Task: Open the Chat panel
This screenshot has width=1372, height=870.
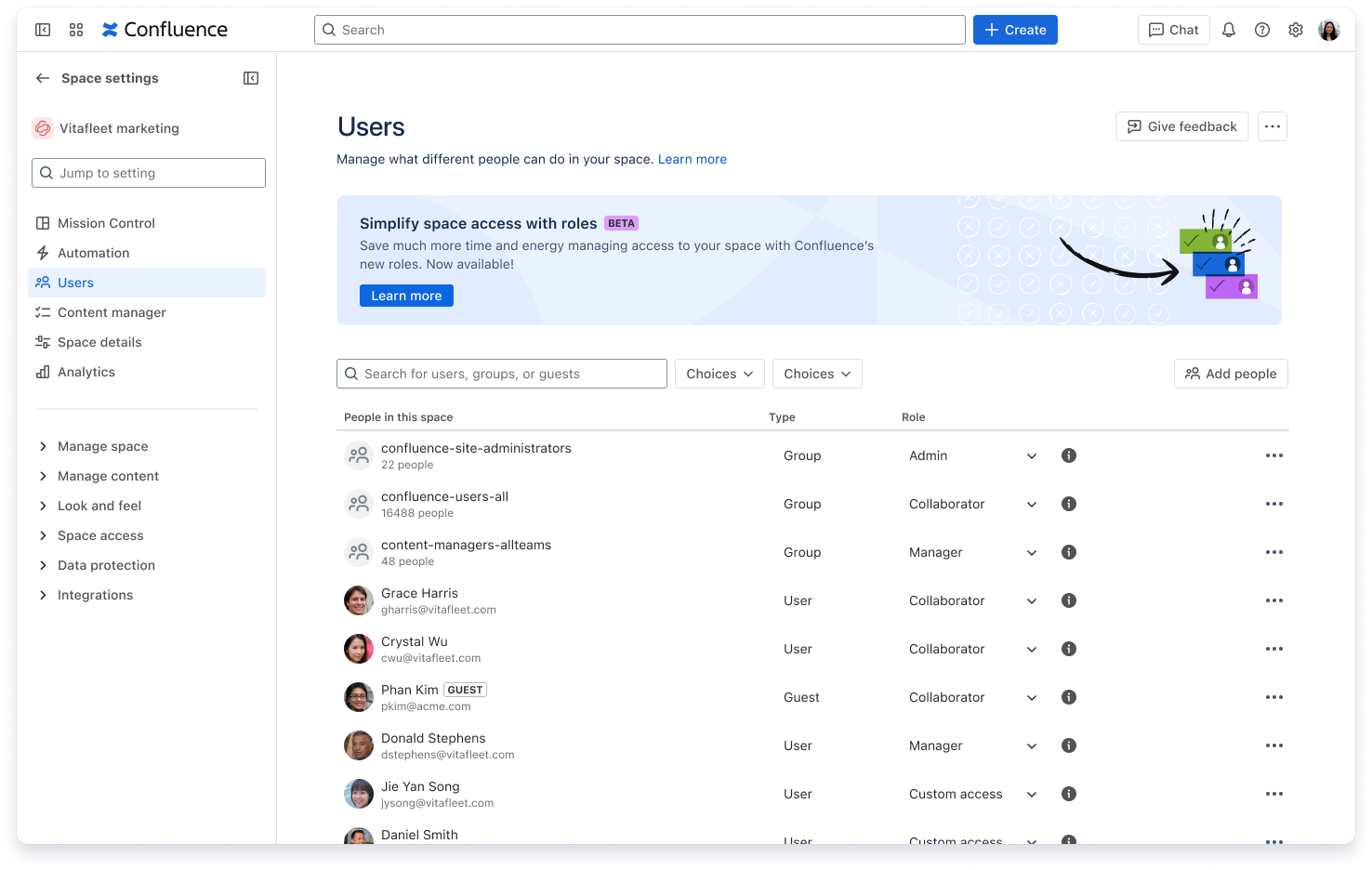Action: (1173, 30)
